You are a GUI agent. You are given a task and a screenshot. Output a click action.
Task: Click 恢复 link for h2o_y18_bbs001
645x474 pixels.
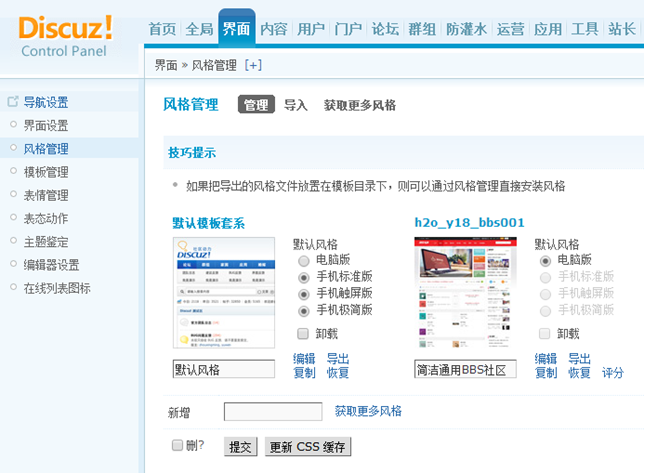579,373
